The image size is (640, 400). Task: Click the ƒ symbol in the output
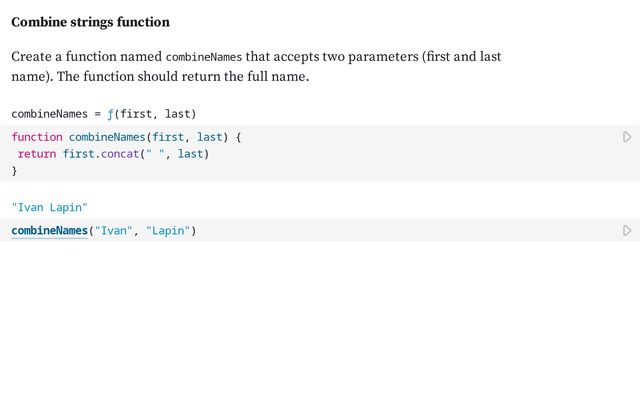tap(111, 114)
